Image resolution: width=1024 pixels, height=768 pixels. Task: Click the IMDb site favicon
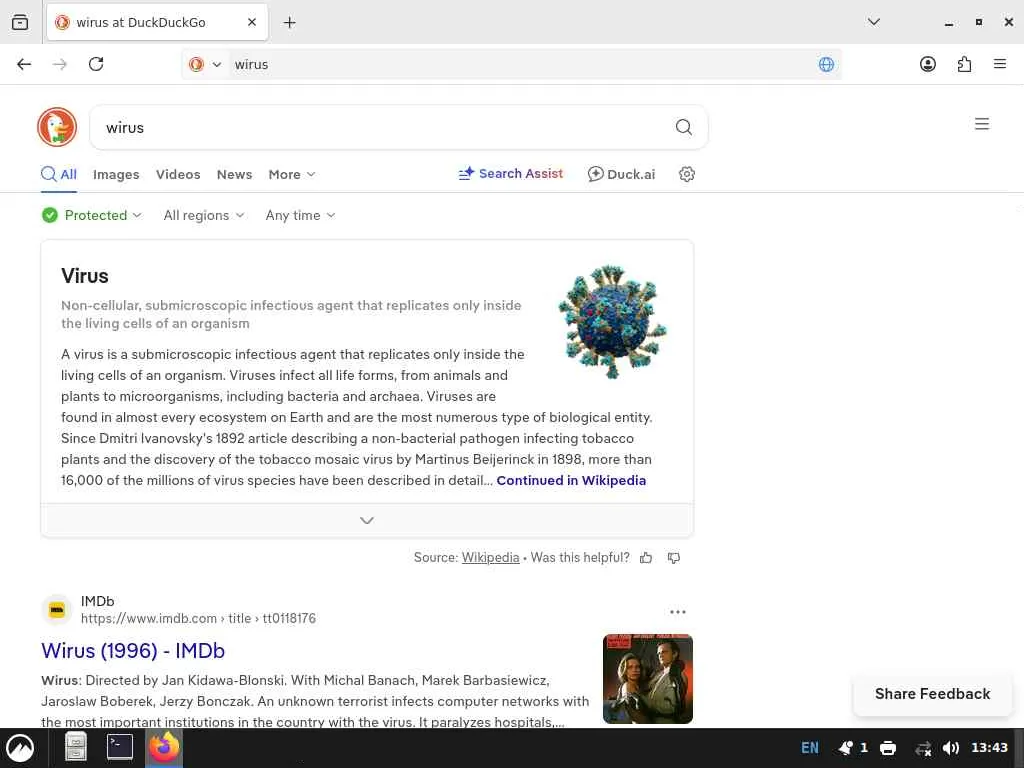[x=57, y=610]
